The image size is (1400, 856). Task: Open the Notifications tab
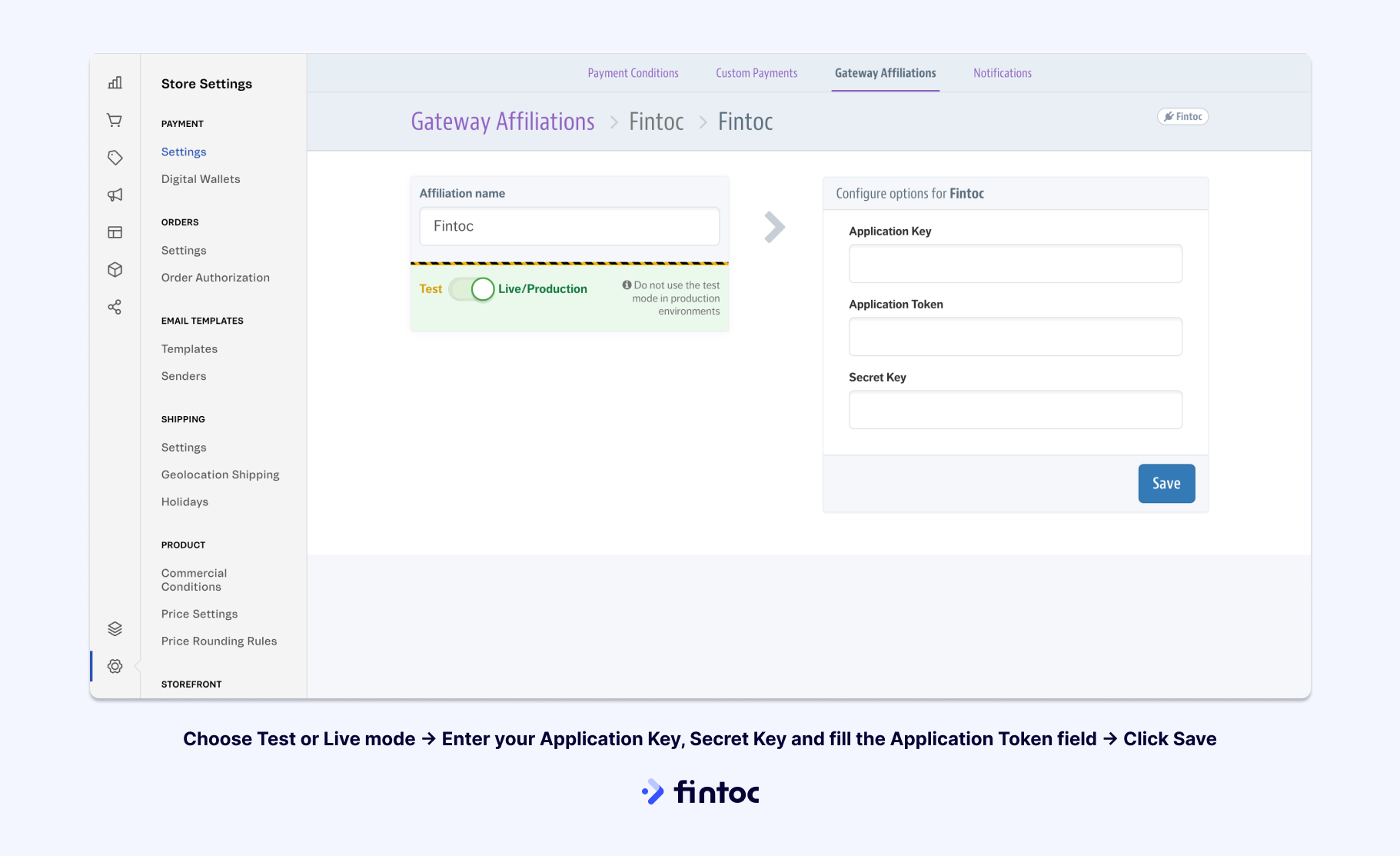pos(1003,73)
